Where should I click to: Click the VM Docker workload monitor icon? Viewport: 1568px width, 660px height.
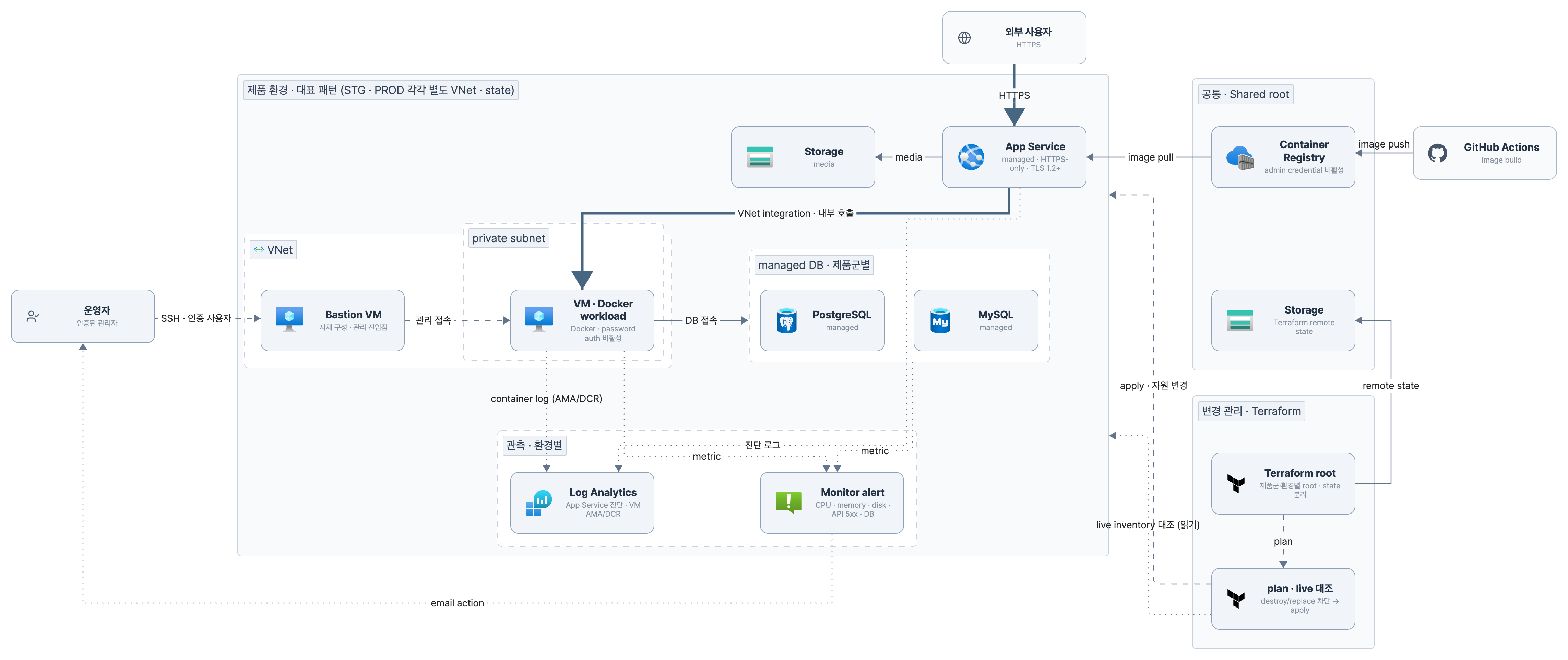539,320
